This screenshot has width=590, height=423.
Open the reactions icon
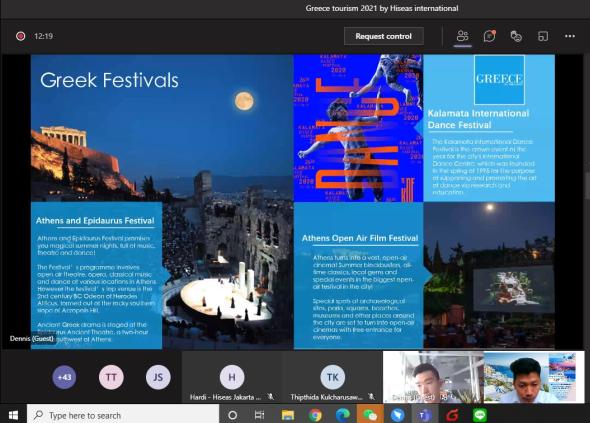[516, 36]
